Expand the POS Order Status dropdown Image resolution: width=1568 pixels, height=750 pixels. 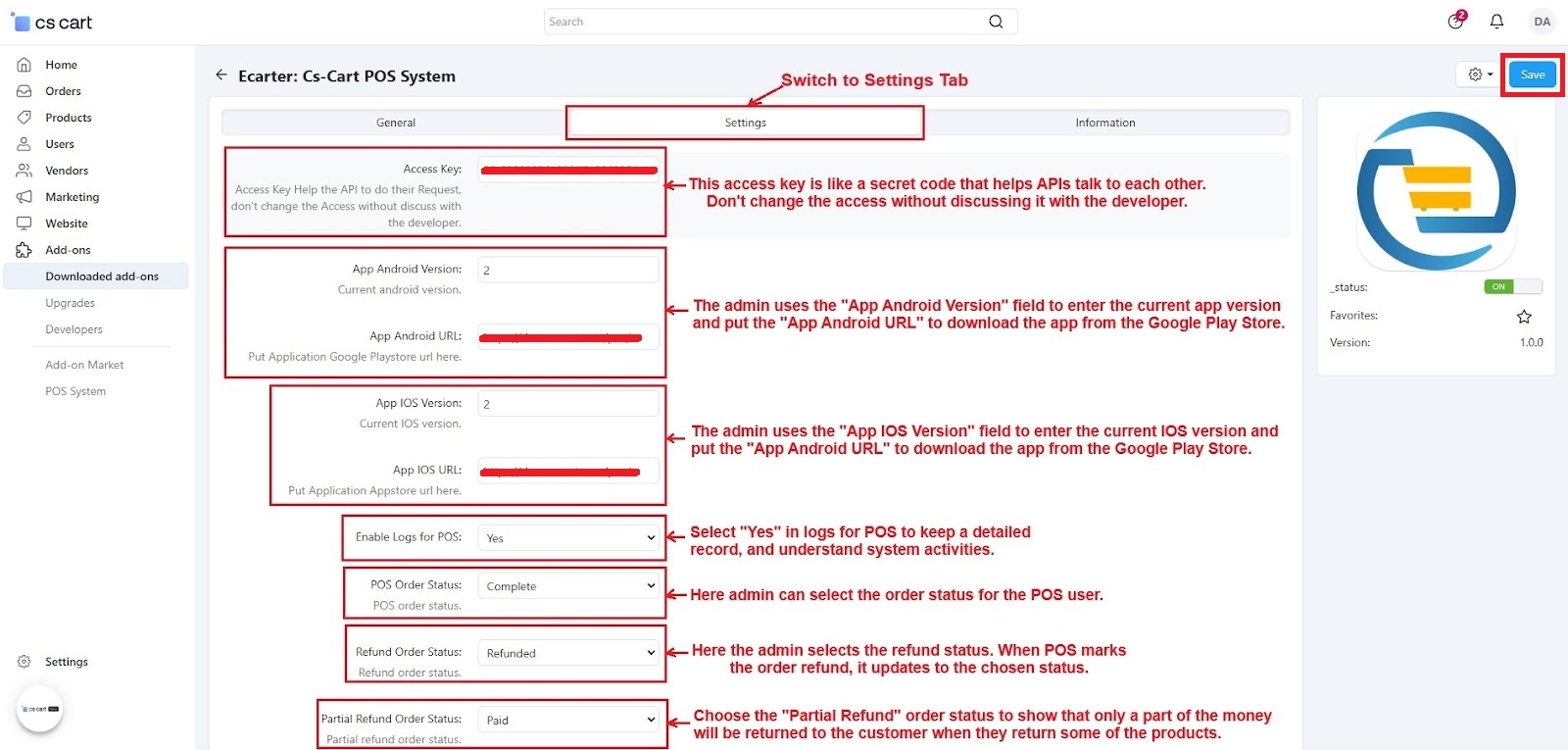(568, 586)
